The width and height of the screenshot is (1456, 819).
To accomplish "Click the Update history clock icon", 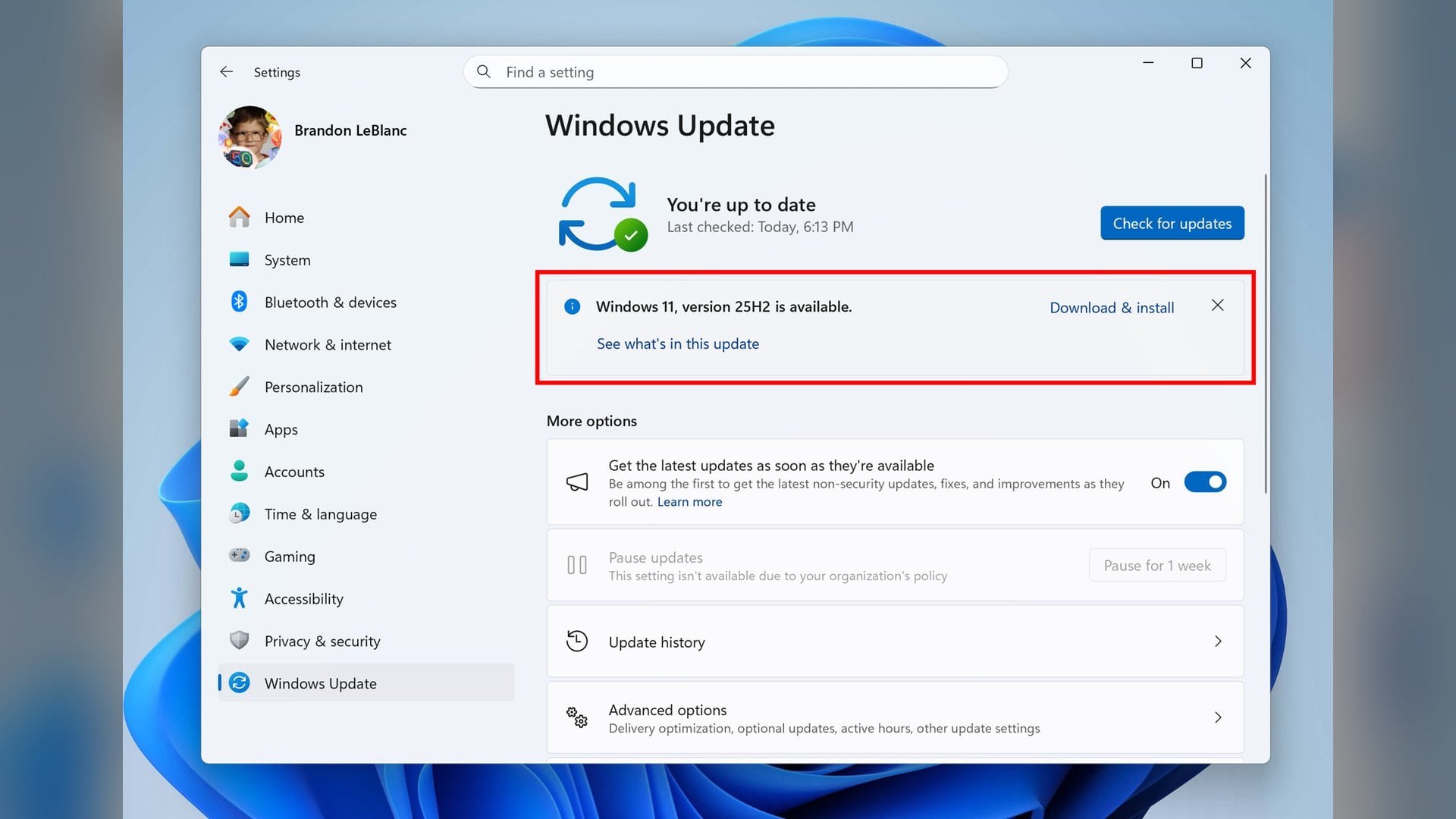I will tap(577, 642).
